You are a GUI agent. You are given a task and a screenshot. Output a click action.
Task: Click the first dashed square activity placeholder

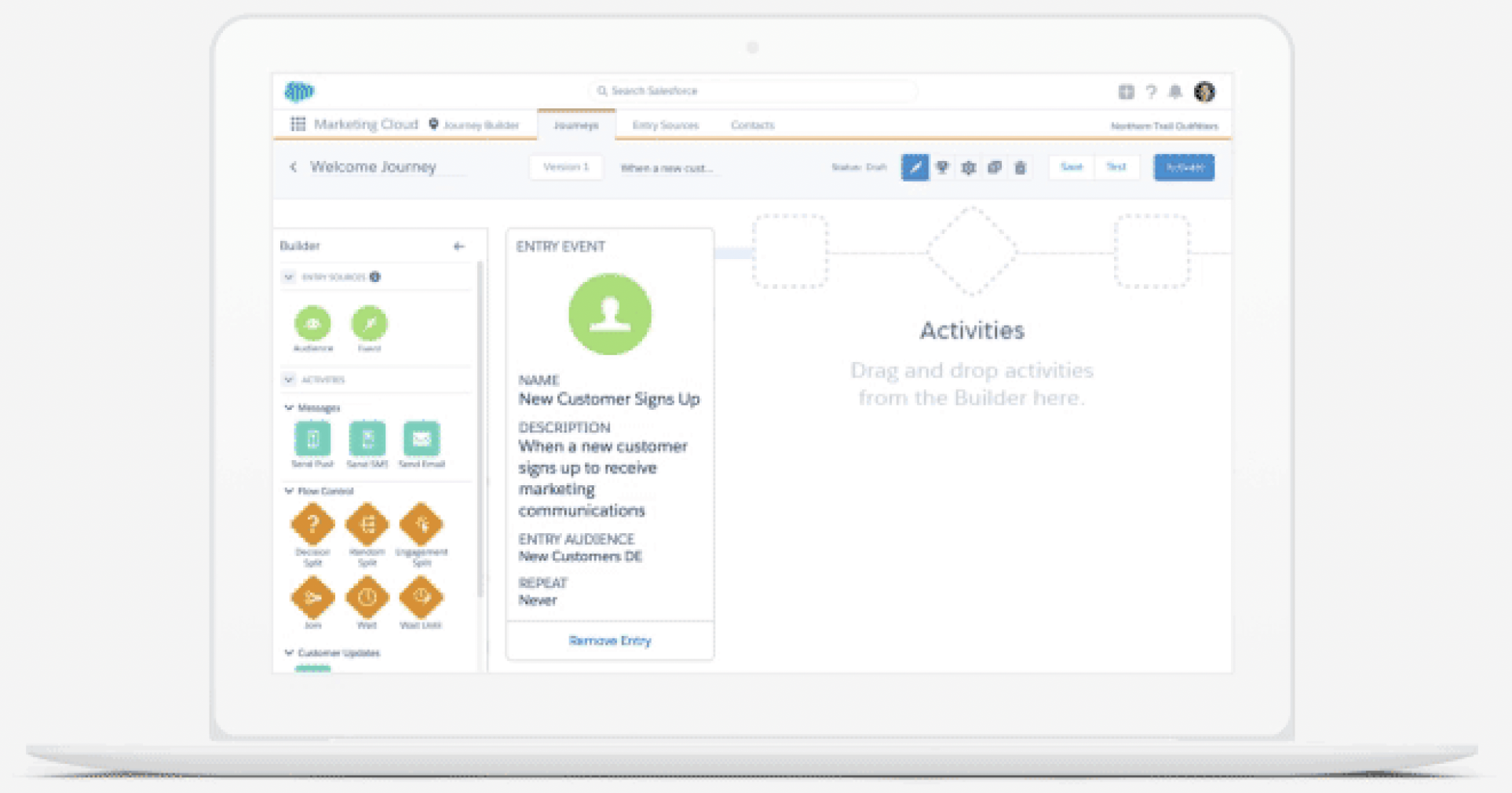click(x=790, y=251)
